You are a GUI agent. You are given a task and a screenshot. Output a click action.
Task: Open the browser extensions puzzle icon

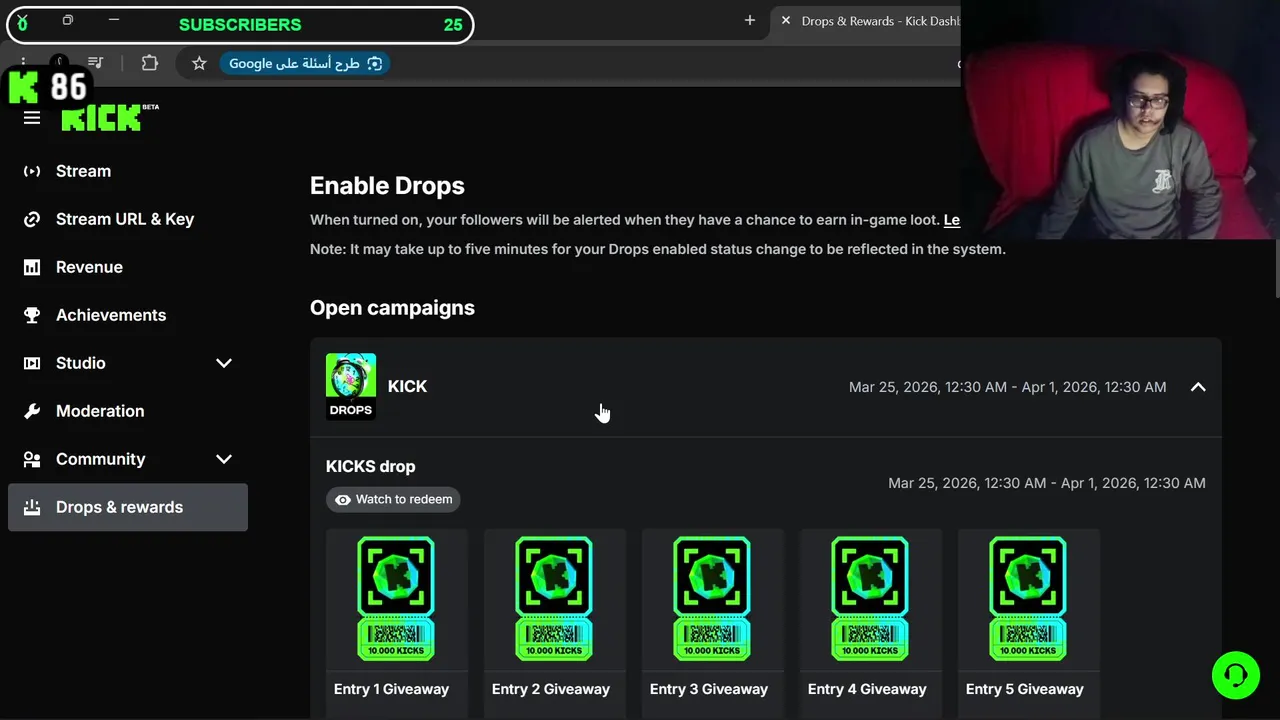pyautogui.click(x=150, y=63)
